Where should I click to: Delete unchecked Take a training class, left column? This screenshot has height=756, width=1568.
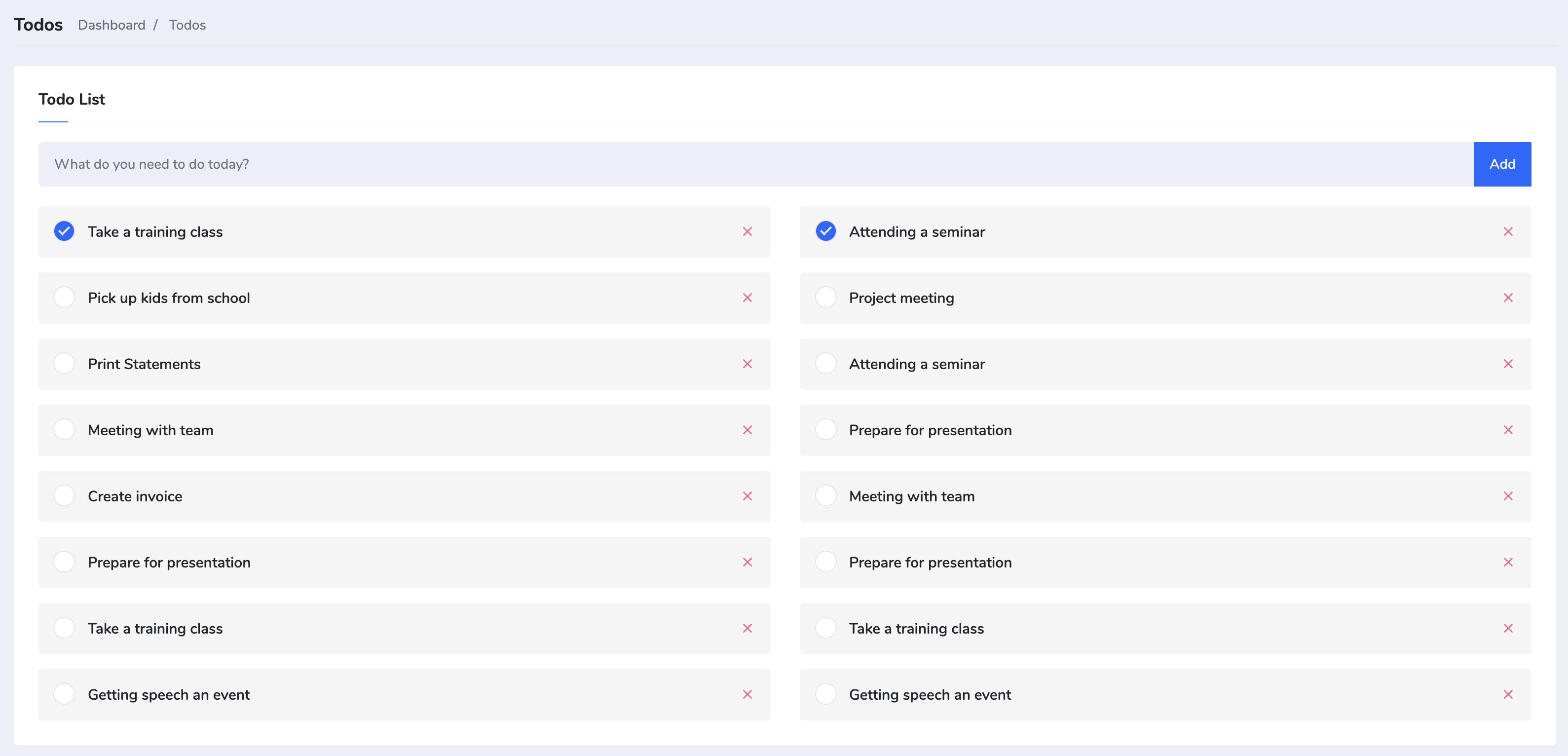747,628
